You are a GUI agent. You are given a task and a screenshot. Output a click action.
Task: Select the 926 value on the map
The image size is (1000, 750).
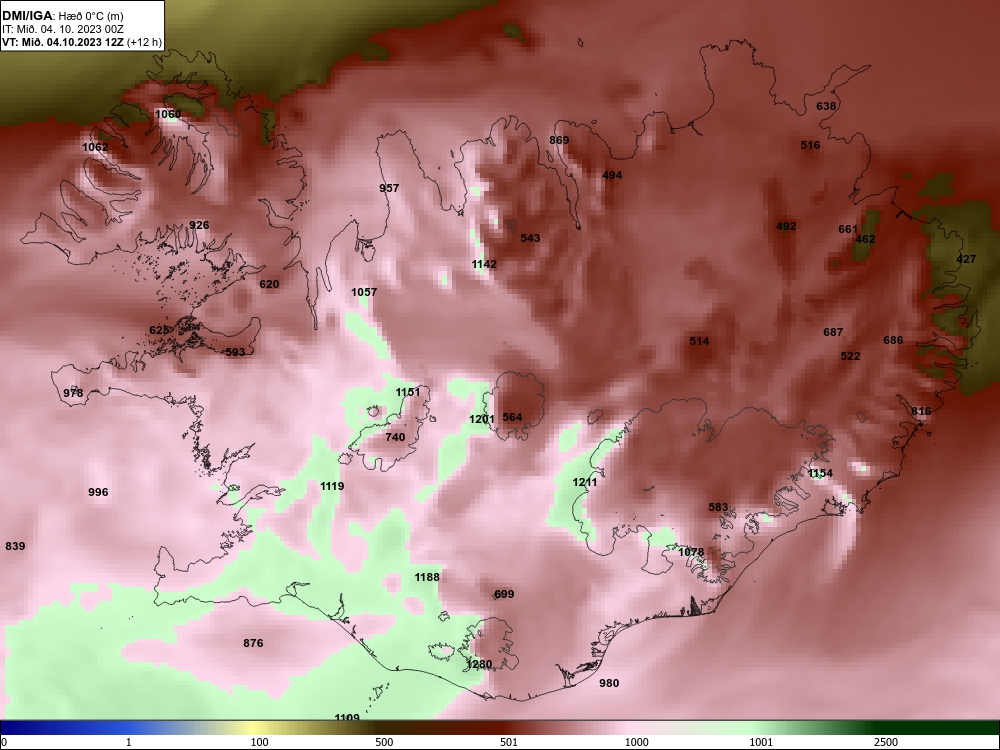pyautogui.click(x=199, y=225)
